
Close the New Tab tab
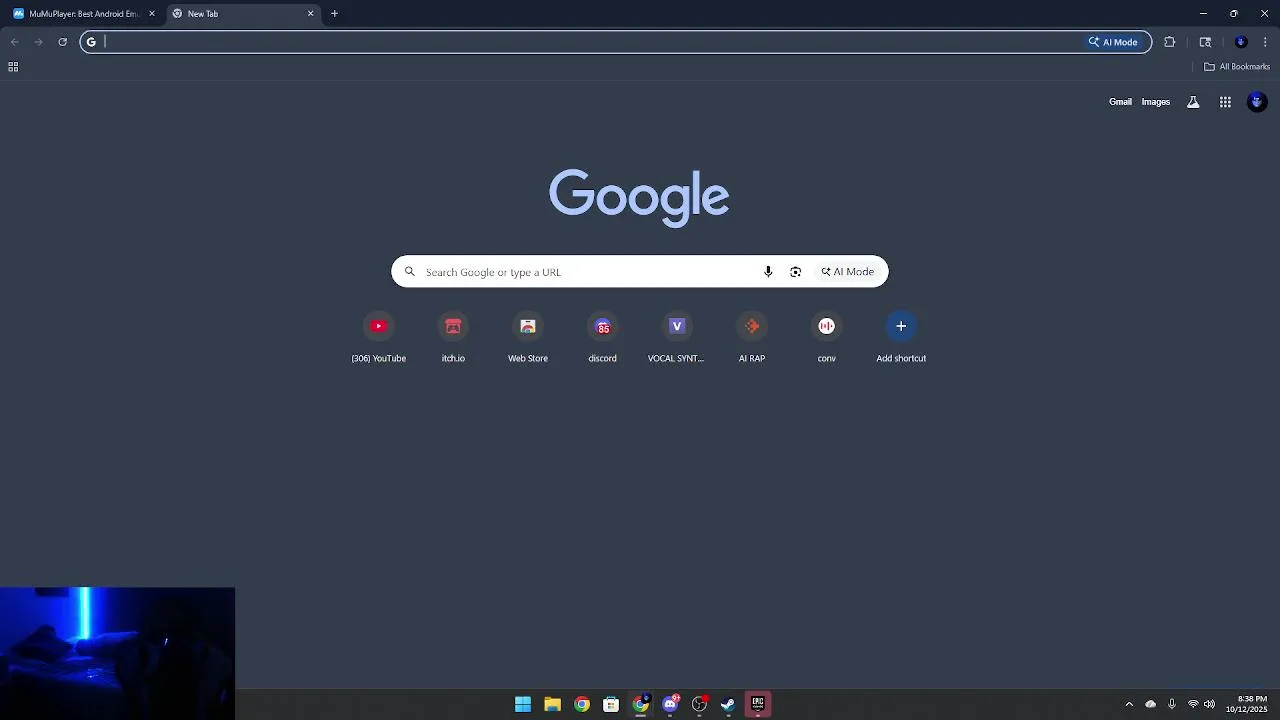310,14
